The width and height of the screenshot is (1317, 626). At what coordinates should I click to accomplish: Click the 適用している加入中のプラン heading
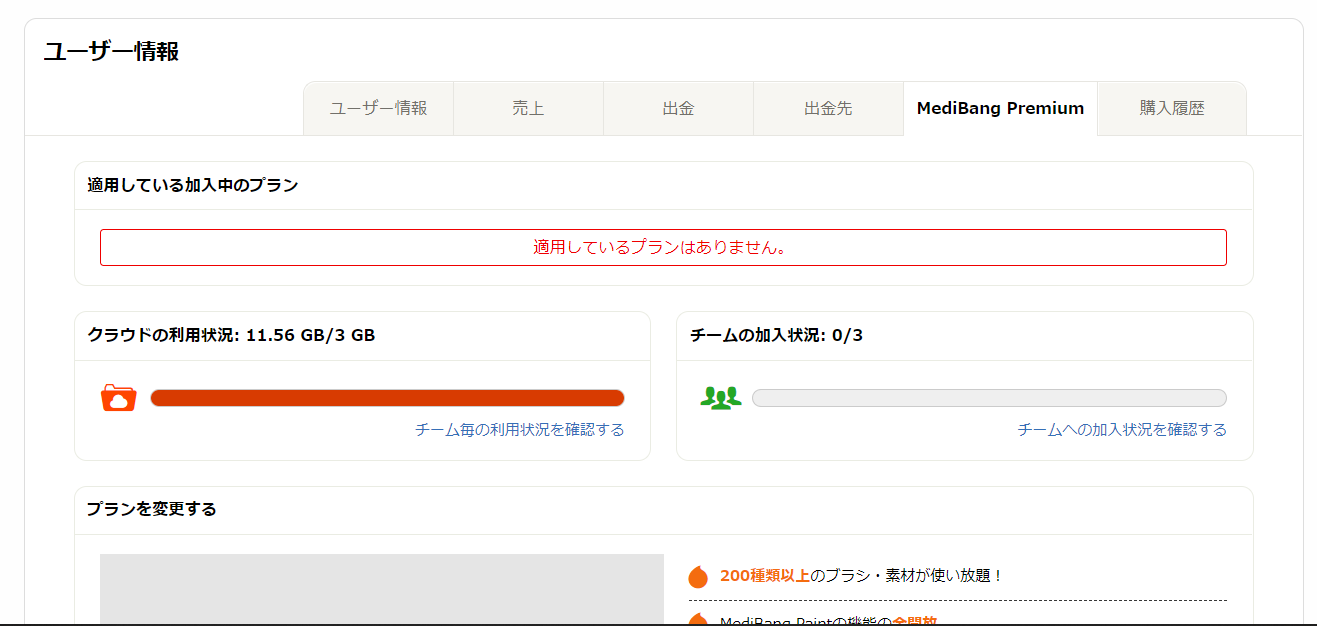pyautogui.click(x=193, y=185)
